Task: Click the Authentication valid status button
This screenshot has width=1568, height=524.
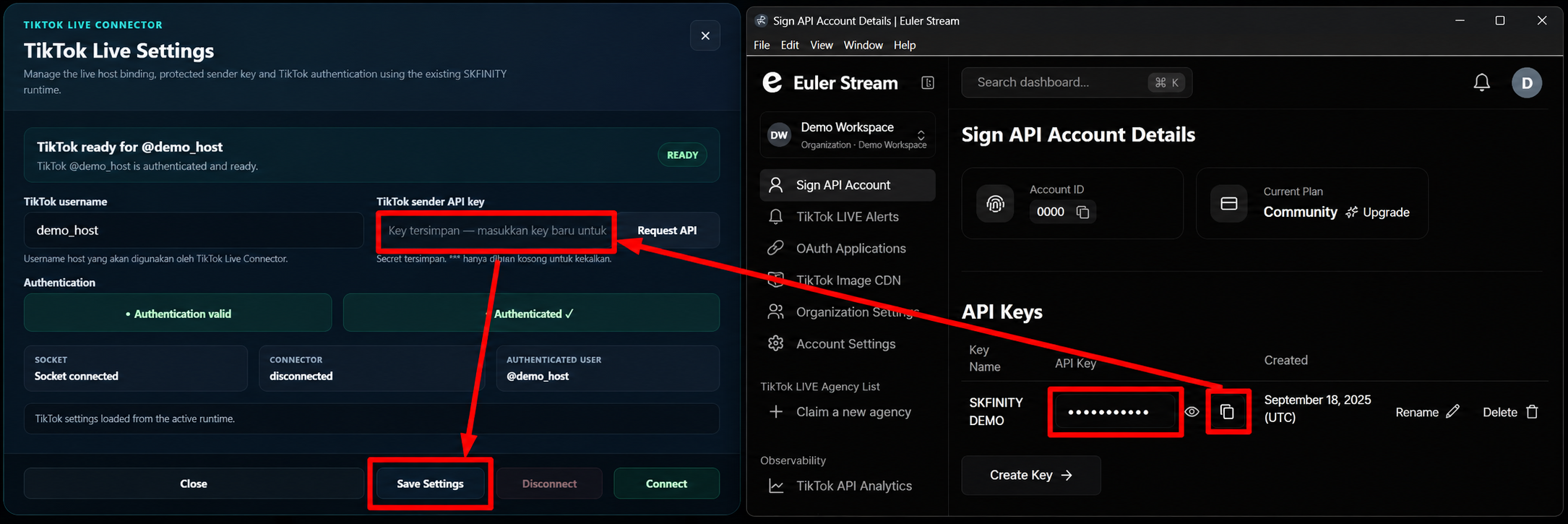Action: 178,313
